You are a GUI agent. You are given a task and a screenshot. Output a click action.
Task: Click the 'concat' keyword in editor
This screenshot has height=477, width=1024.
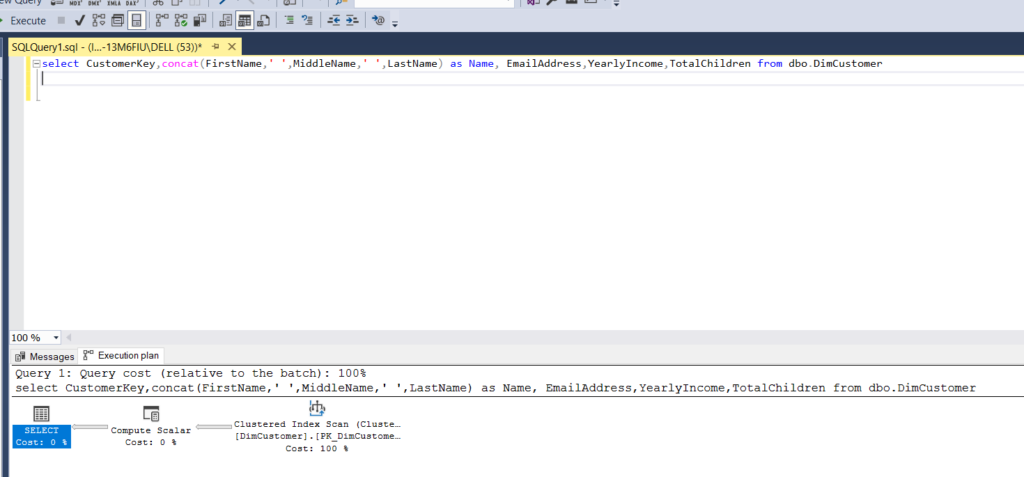[x=180, y=64]
